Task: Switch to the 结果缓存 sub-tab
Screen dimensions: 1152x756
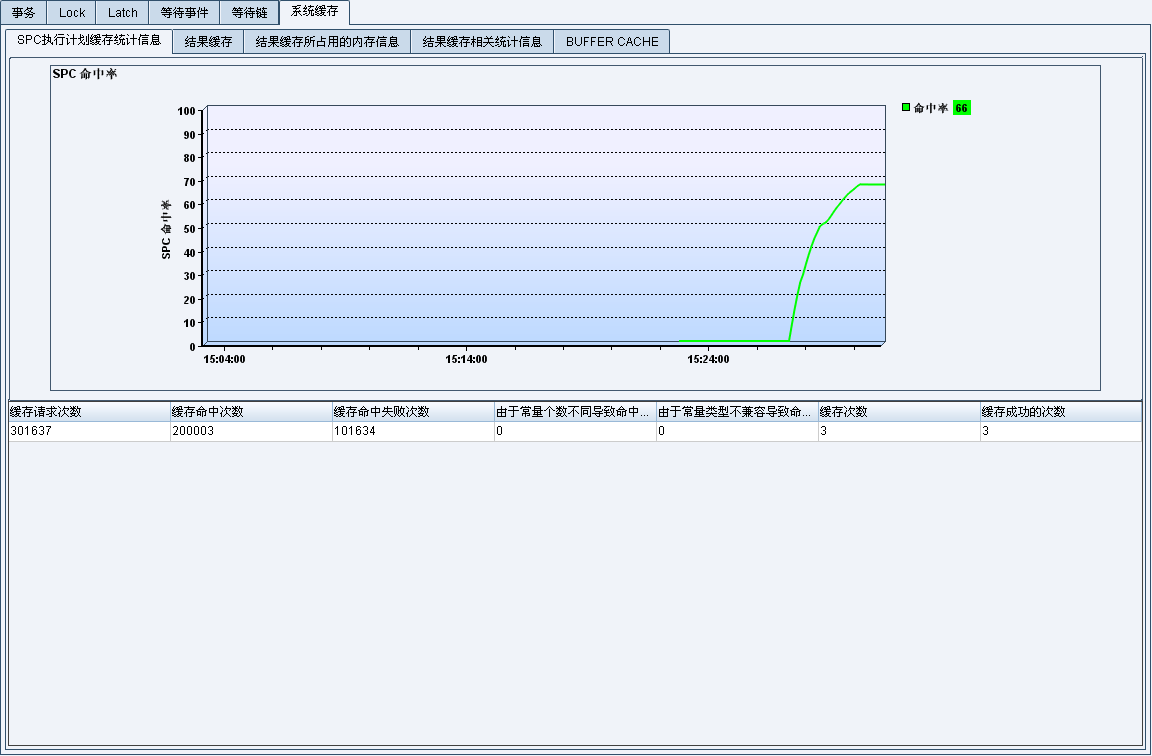Action: coord(208,42)
